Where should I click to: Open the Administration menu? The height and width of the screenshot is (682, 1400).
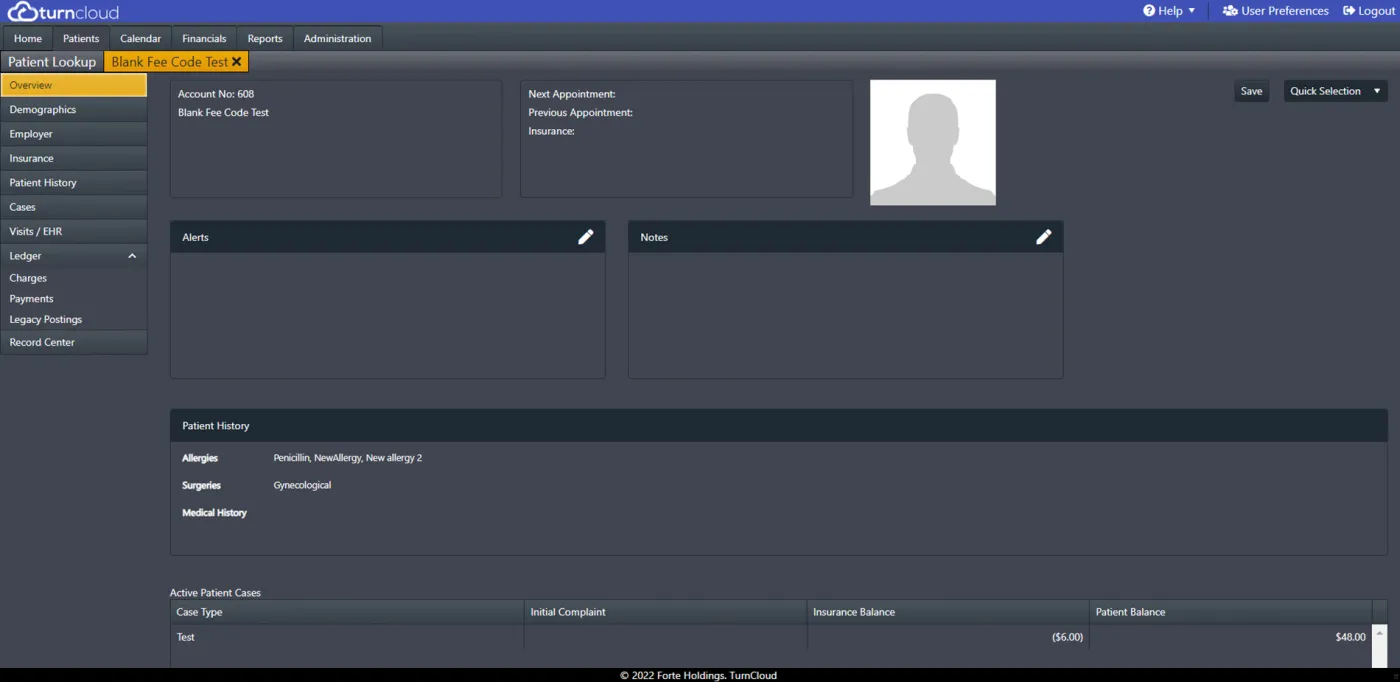pos(338,39)
